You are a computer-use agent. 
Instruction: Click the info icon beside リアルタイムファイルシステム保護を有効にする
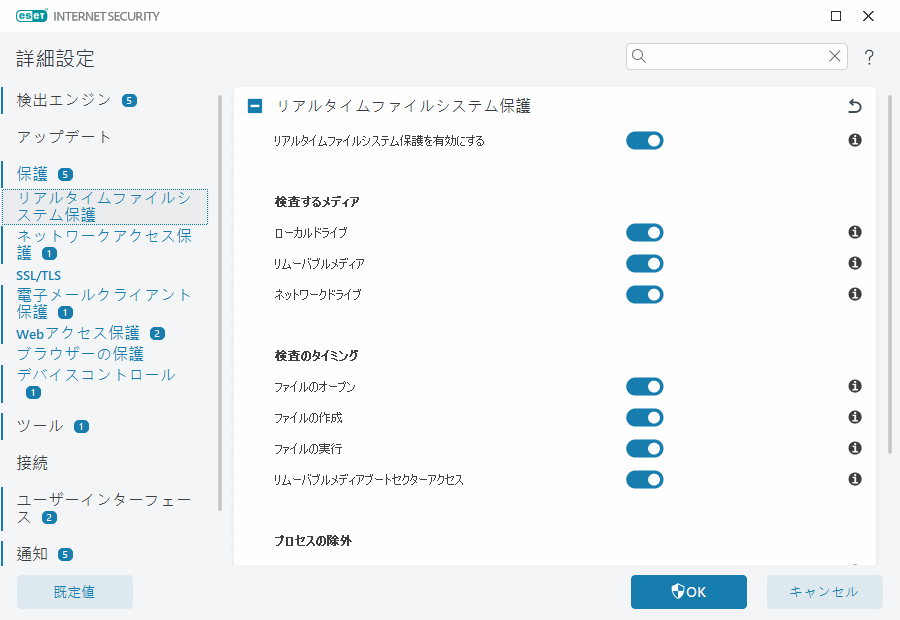click(x=855, y=140)
